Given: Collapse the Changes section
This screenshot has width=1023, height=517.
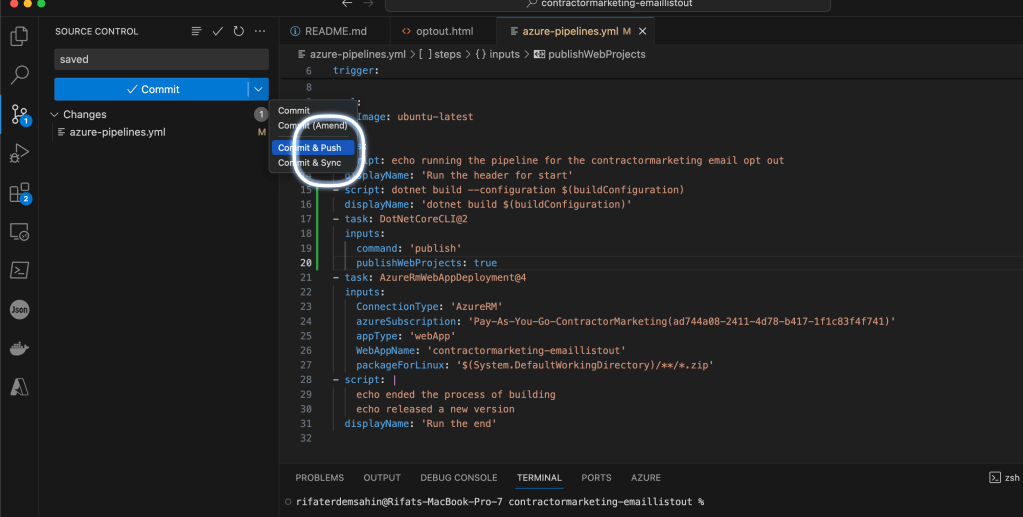Looking at the screenshot, I should pyautogui.click(x=55, y=114).
